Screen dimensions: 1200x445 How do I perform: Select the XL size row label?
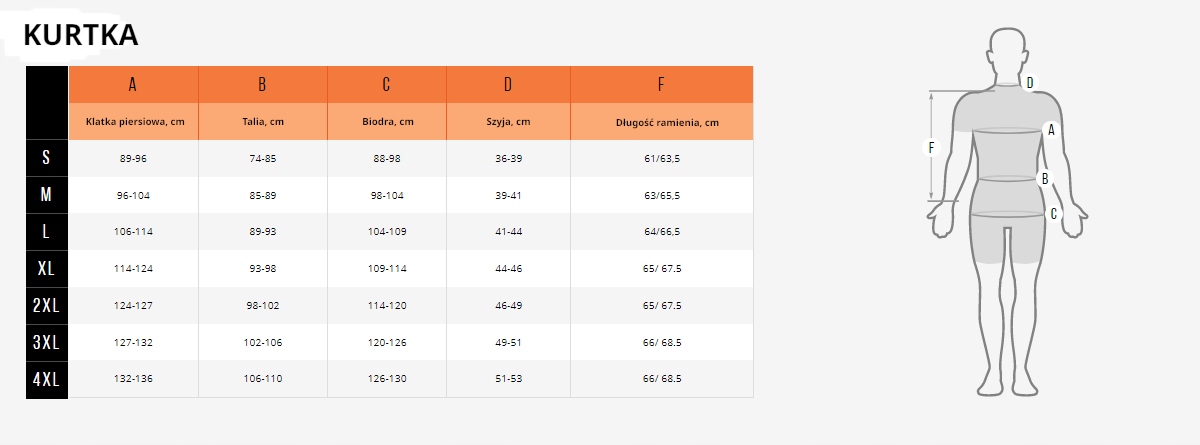point(46,269)
